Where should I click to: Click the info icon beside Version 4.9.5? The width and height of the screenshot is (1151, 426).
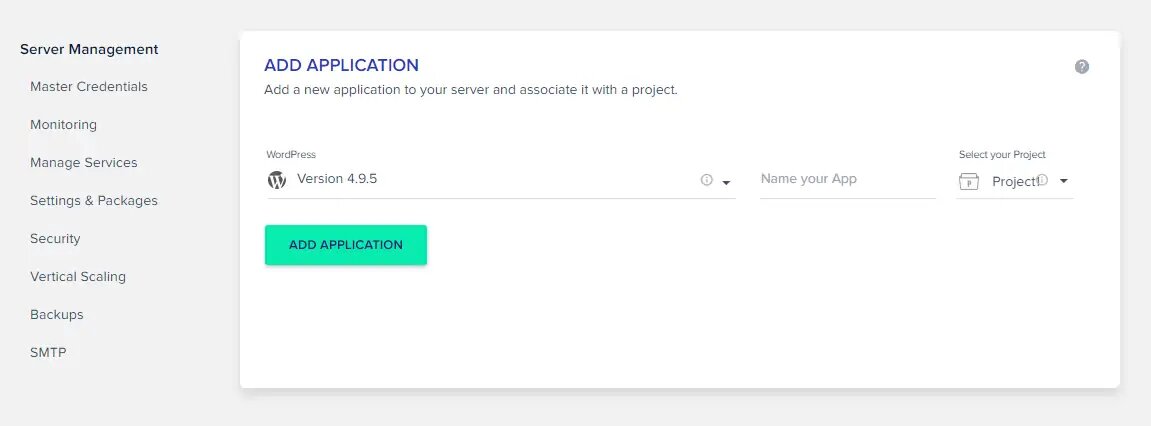[x=706, y=180]
